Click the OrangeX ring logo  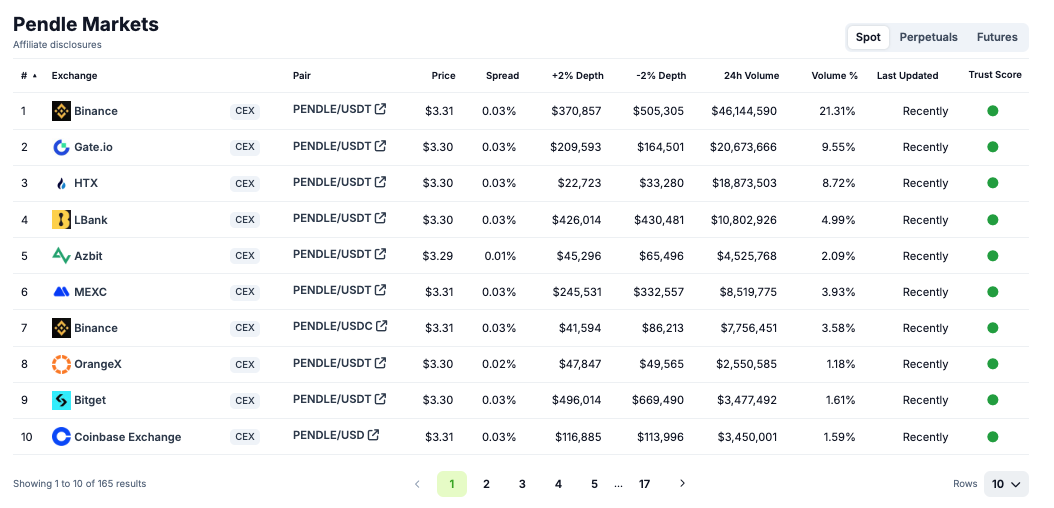[61, 364]
